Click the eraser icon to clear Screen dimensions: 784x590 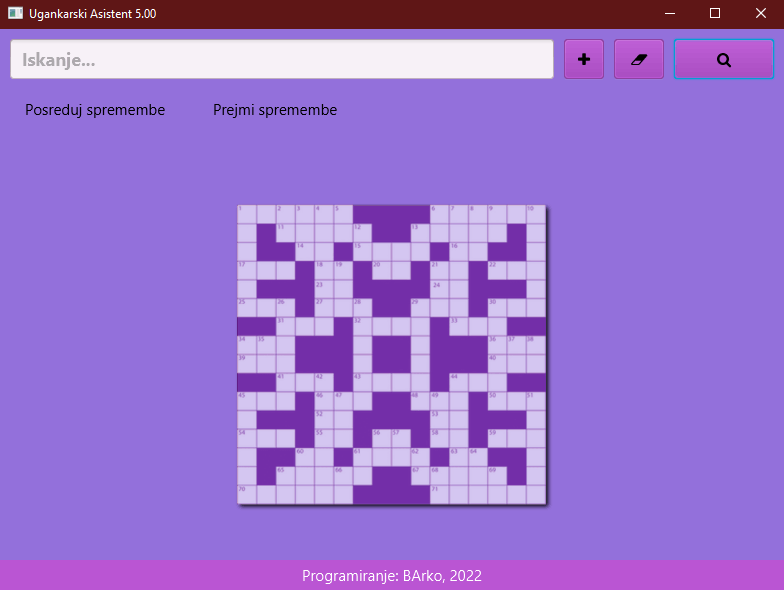639,59
